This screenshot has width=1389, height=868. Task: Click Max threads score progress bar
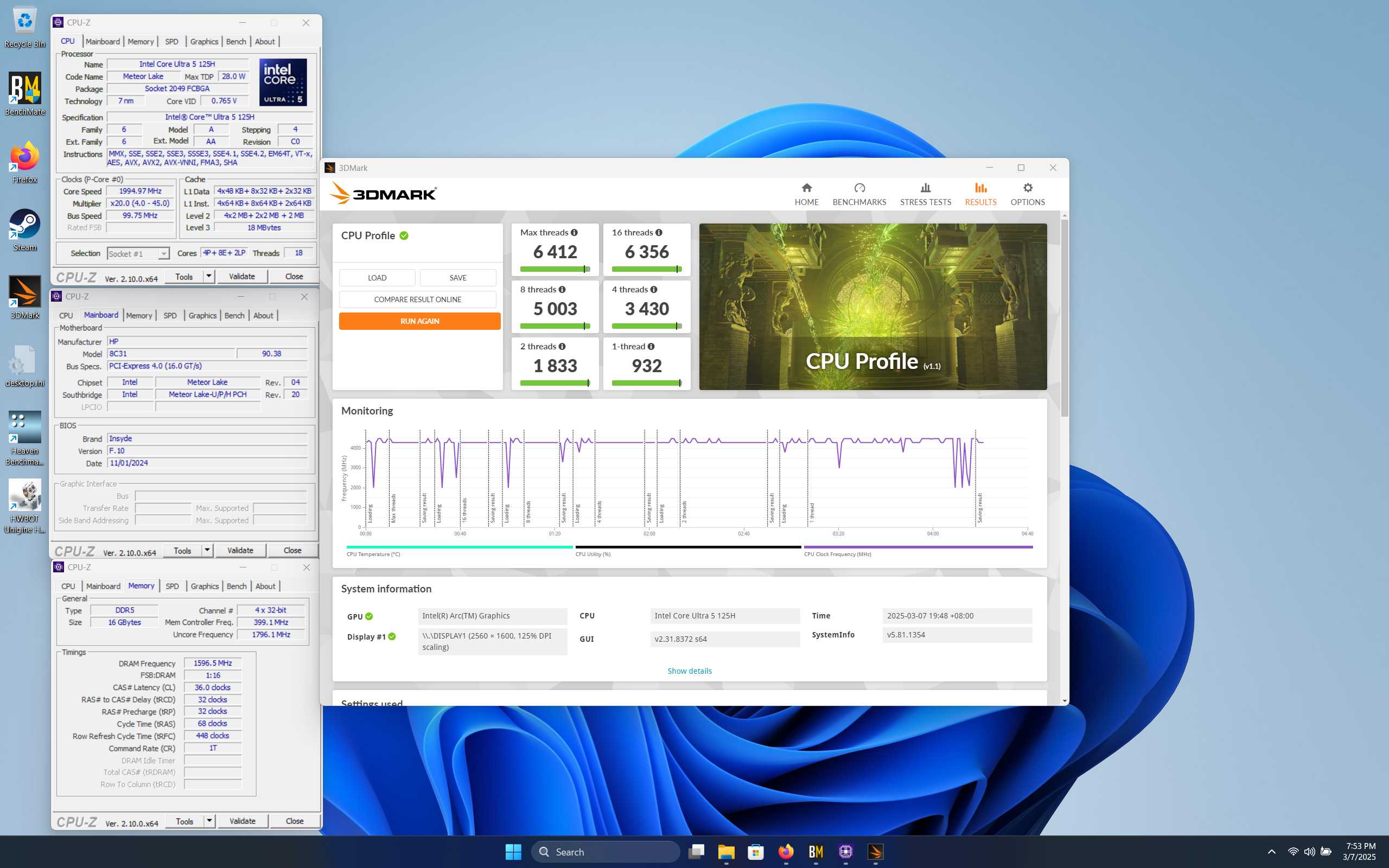click(x=555, y=269)
